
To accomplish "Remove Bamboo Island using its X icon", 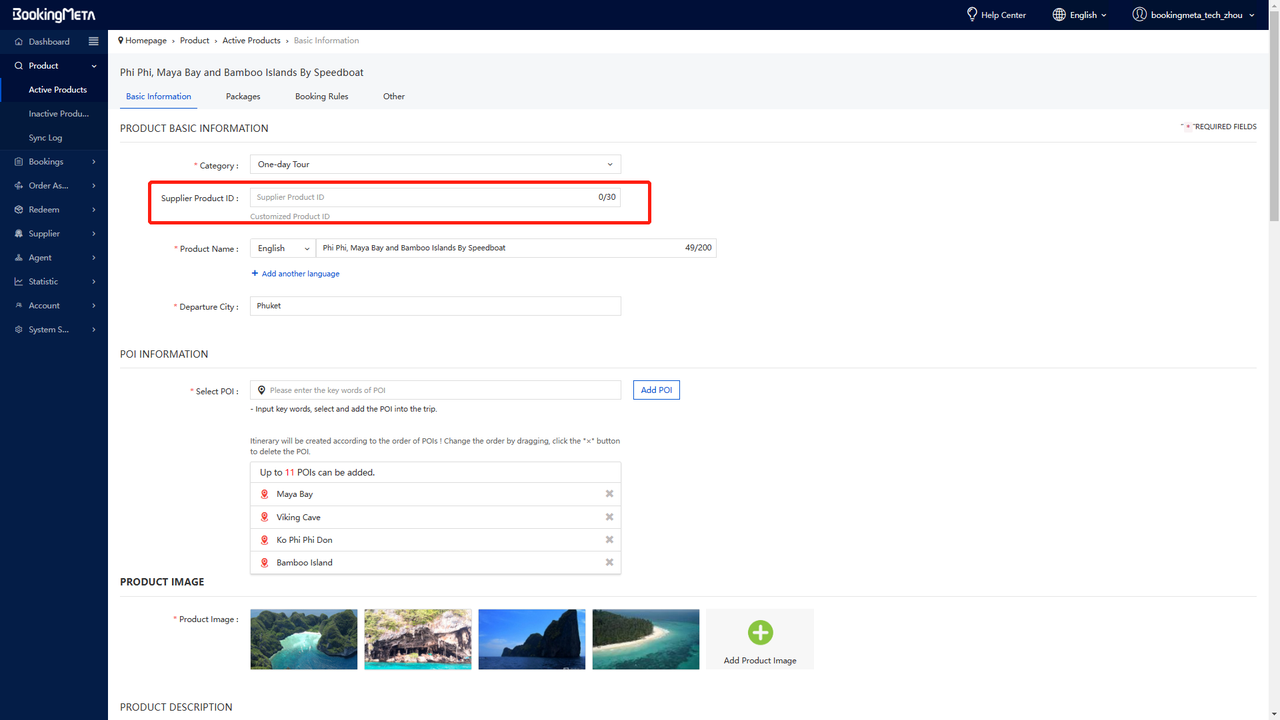I will click(609, 562).
